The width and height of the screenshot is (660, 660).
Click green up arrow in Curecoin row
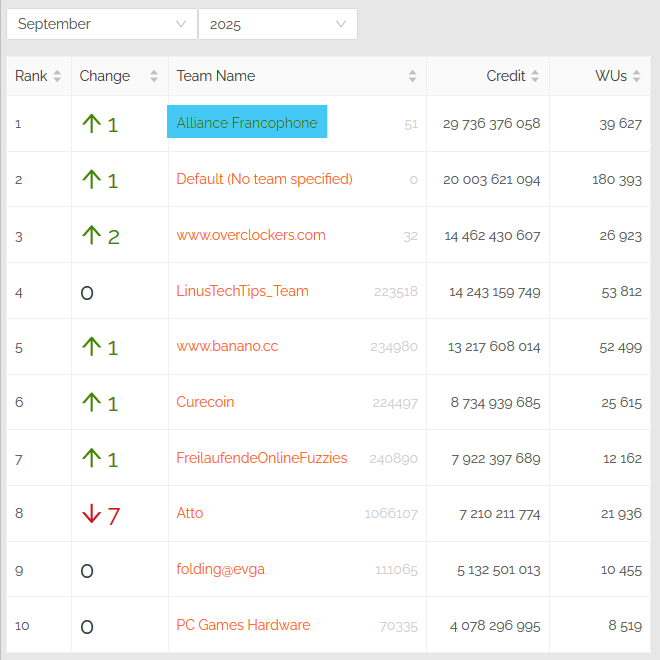click(92, 403)
